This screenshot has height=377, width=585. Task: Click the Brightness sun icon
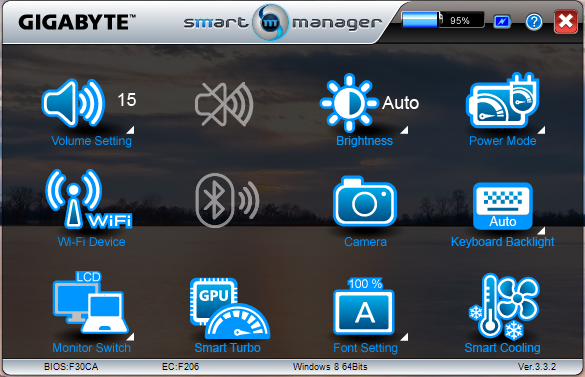[349, 103]
